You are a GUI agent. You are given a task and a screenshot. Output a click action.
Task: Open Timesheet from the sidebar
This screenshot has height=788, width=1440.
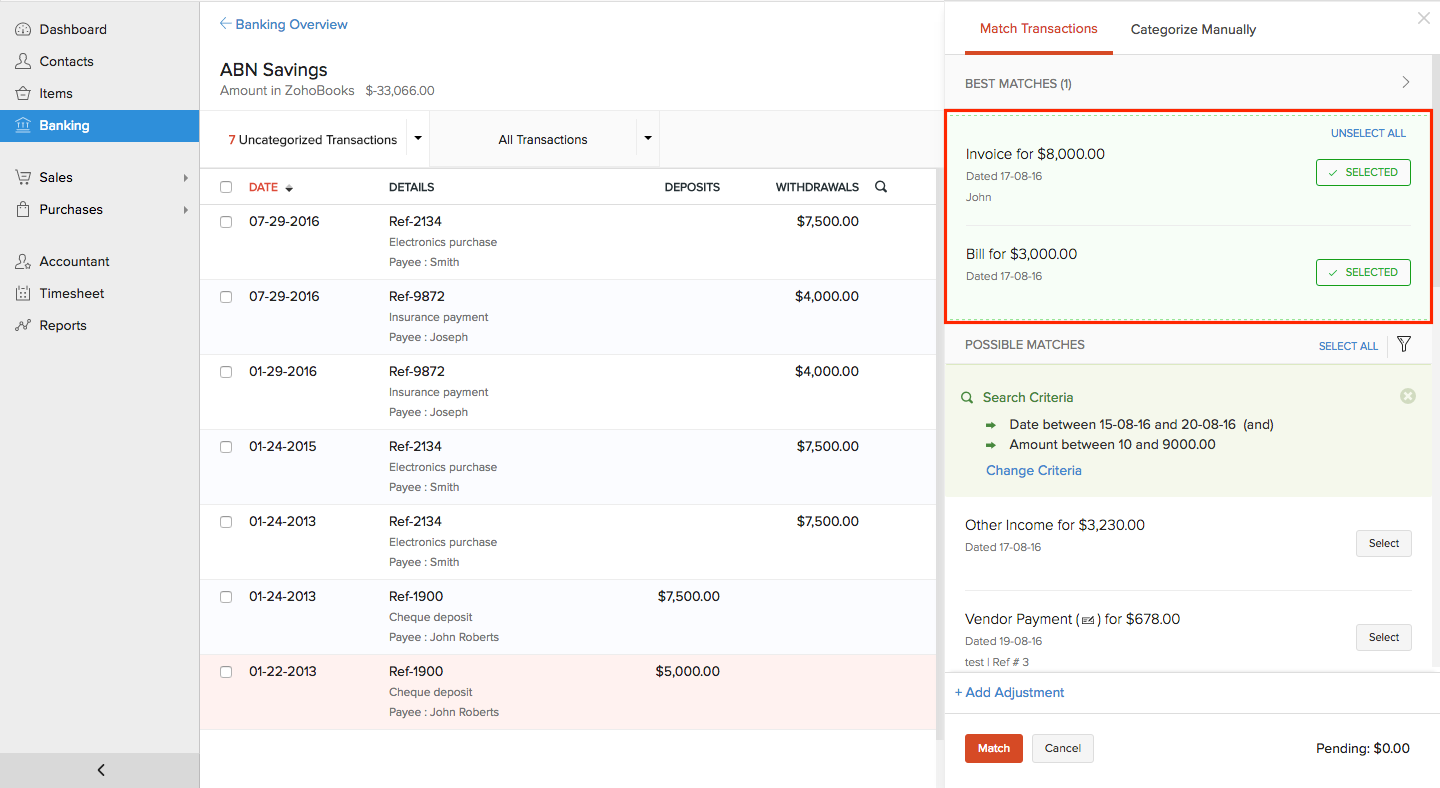[x=70, y=293]
